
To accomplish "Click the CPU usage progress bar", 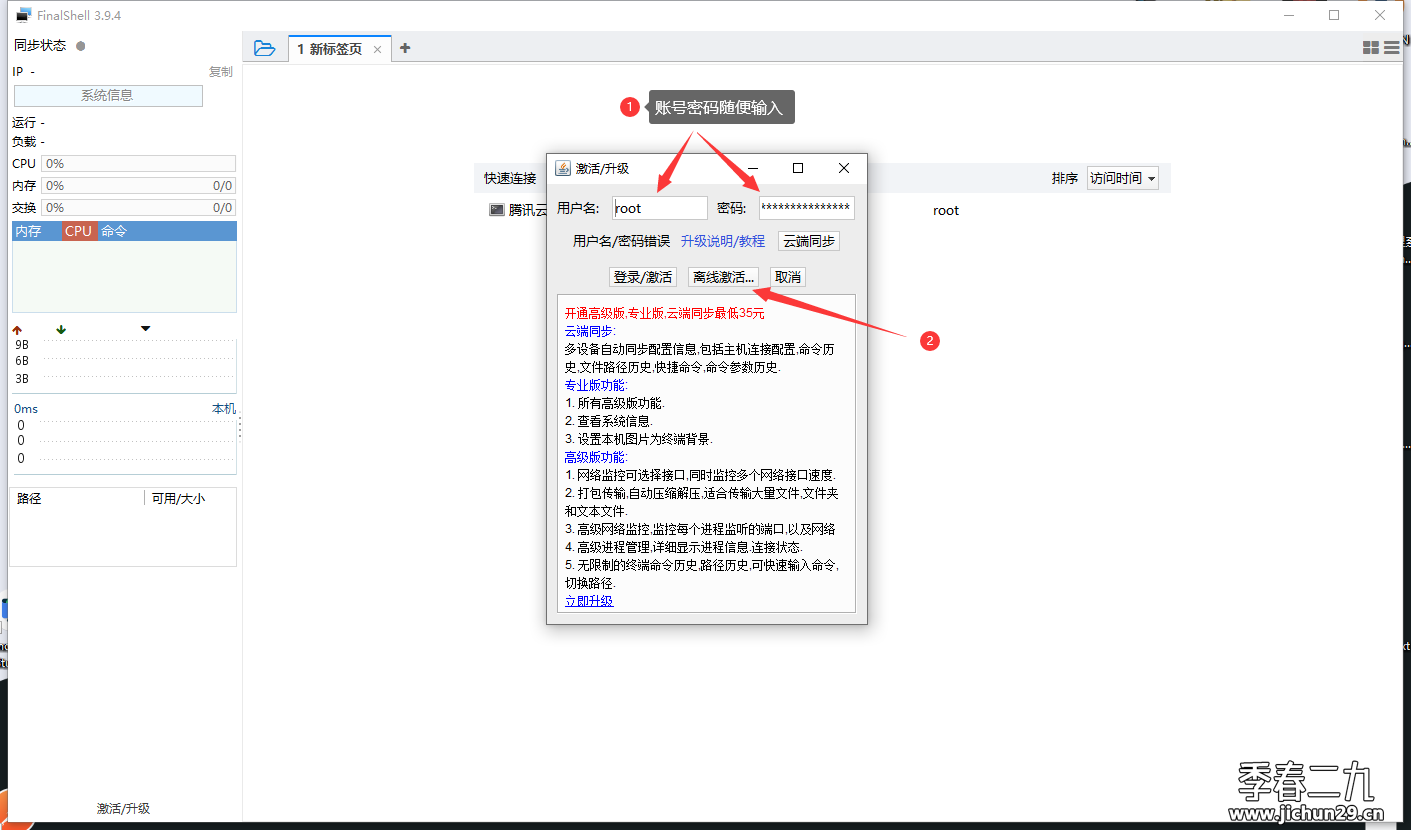I will click(138, 163).
